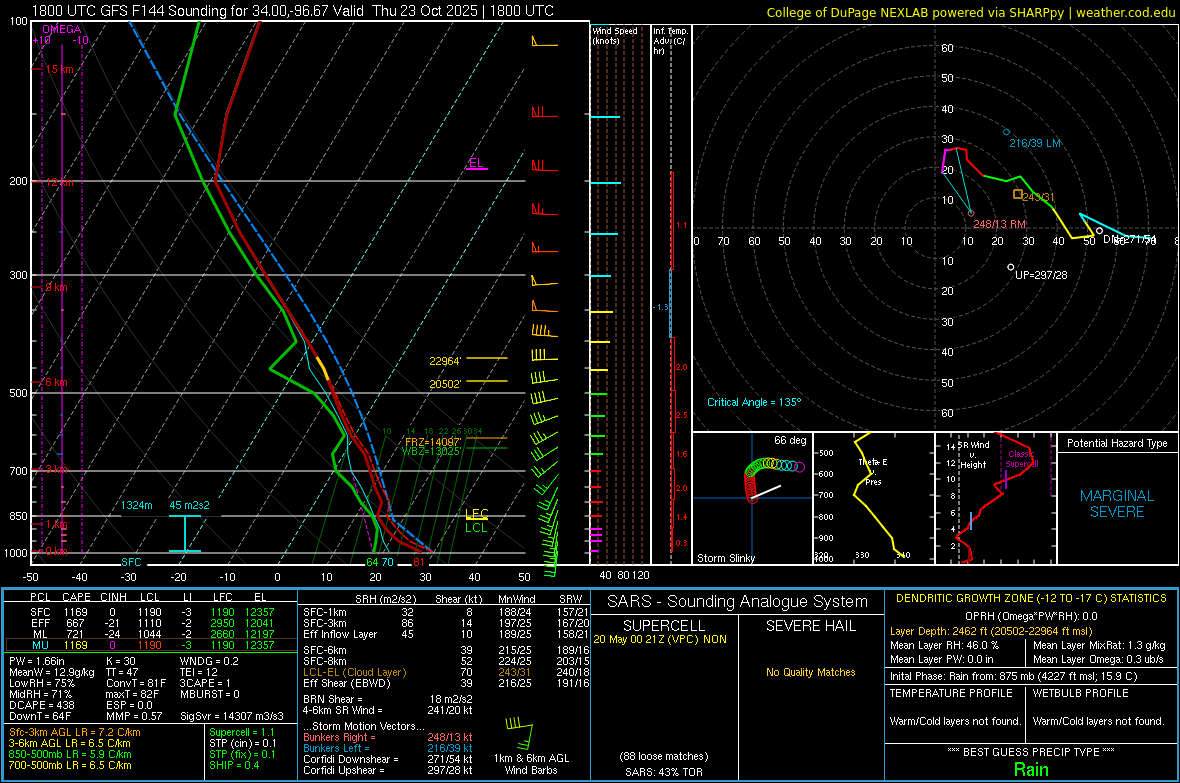
Task: Select the highlighted 'MU' parcel row label
Action: point(40,645)
